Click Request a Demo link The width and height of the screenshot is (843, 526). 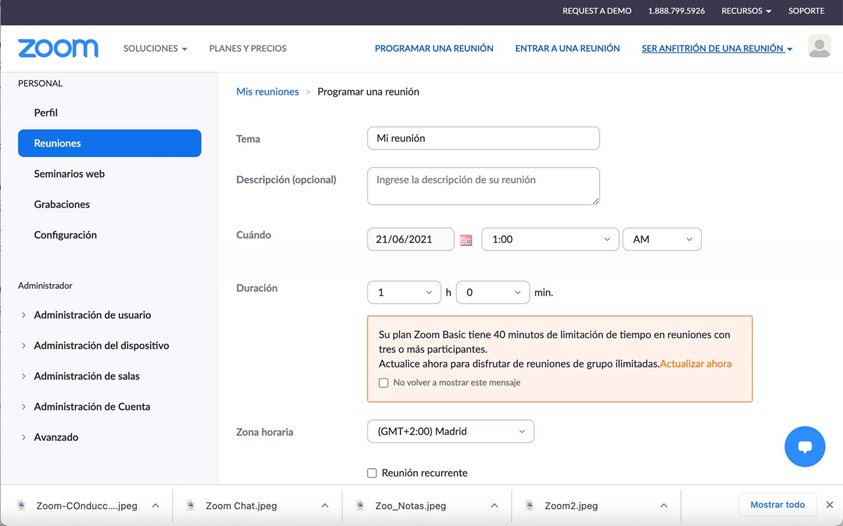coord(597,11)
